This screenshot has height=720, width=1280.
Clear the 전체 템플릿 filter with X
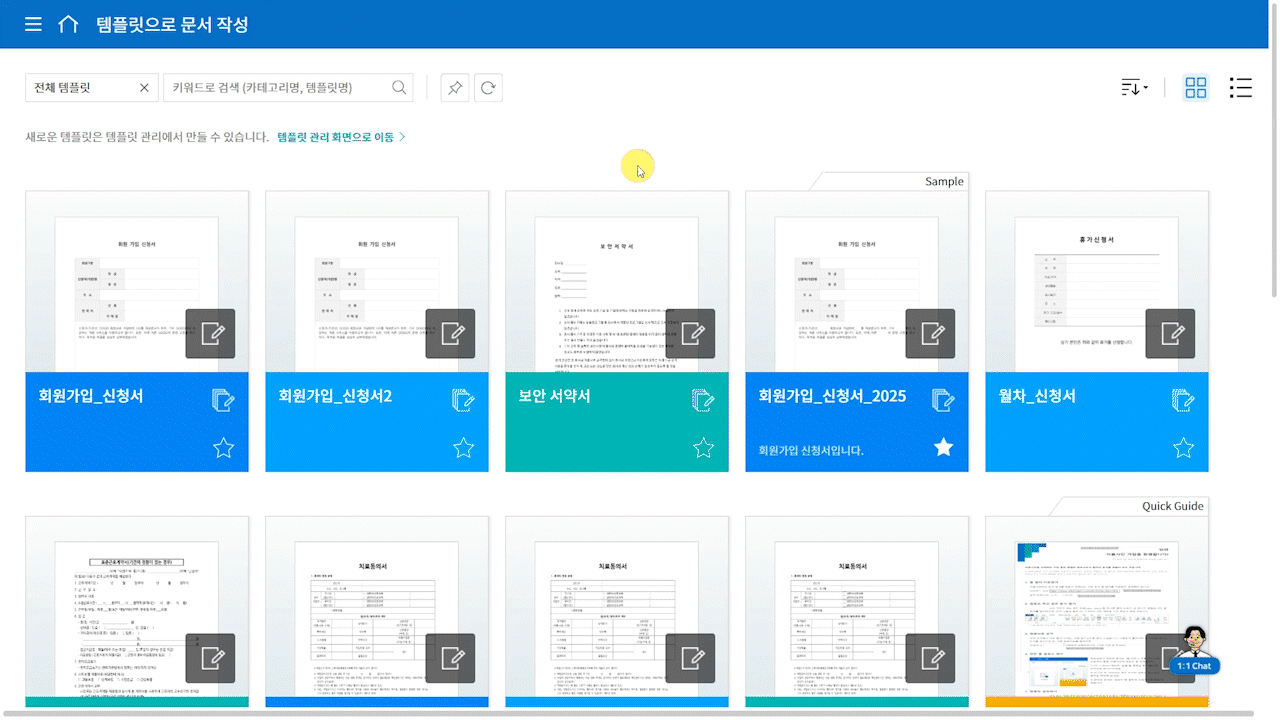pyautogui.click(x=144, y=88)
